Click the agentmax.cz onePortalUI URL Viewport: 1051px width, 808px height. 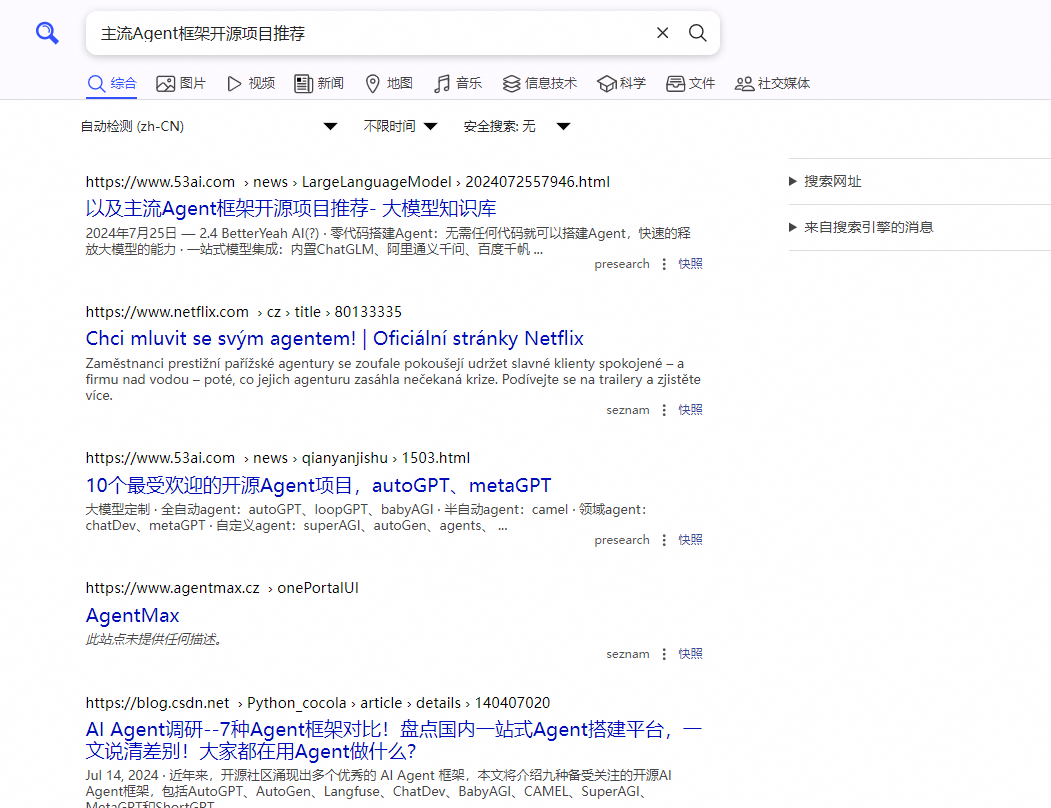pyautogui.click(x=222, y=589)
